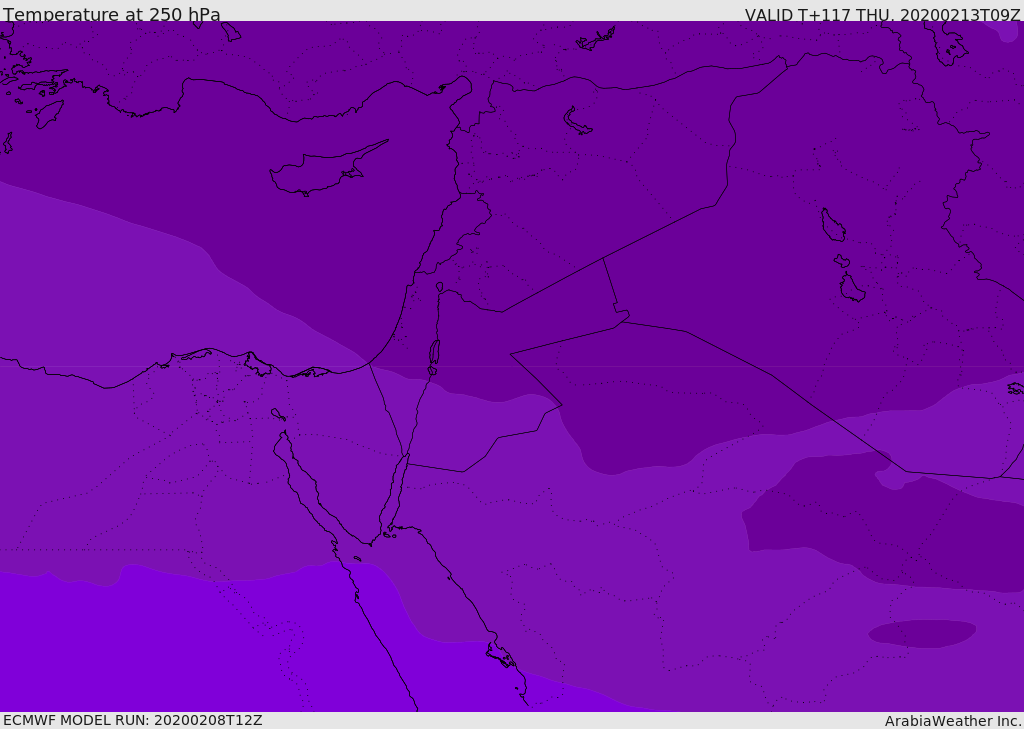Click the 'VALID T+117 THU. 20200213T09Z' label
This screenshot has width=1024, height=729.
point(882,15)
